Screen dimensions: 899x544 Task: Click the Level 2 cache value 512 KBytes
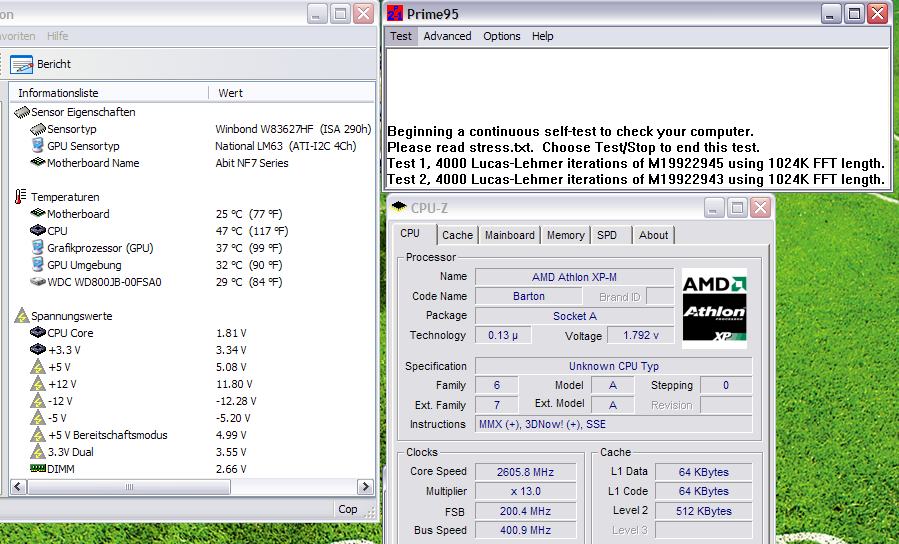click(703, 511)
